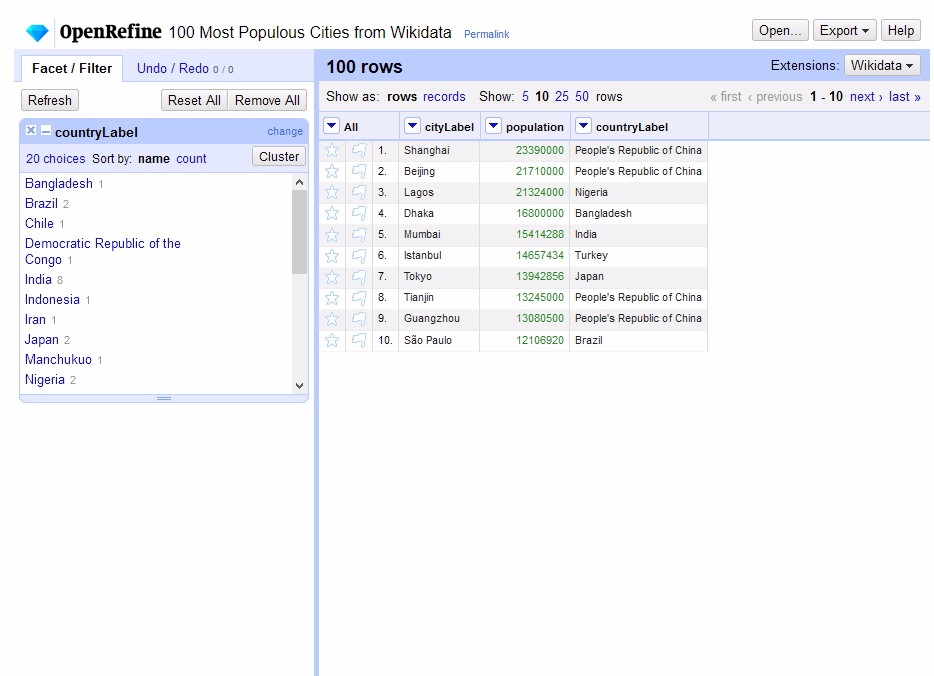Click the 20 choices link

click(x=55, y=158)
